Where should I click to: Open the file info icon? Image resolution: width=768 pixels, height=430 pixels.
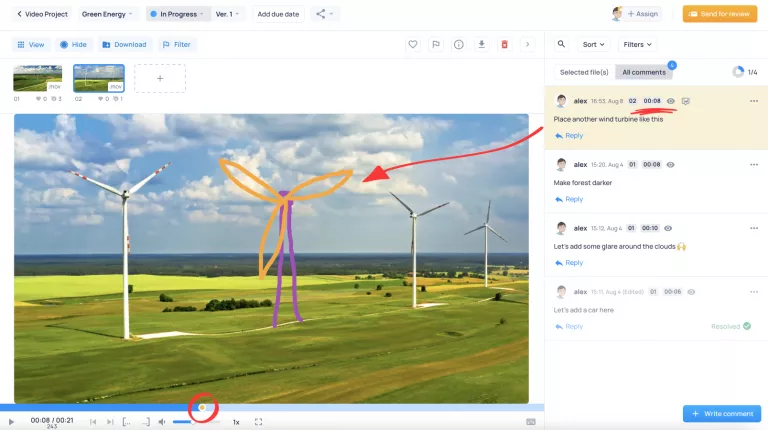tap(459, 45)
